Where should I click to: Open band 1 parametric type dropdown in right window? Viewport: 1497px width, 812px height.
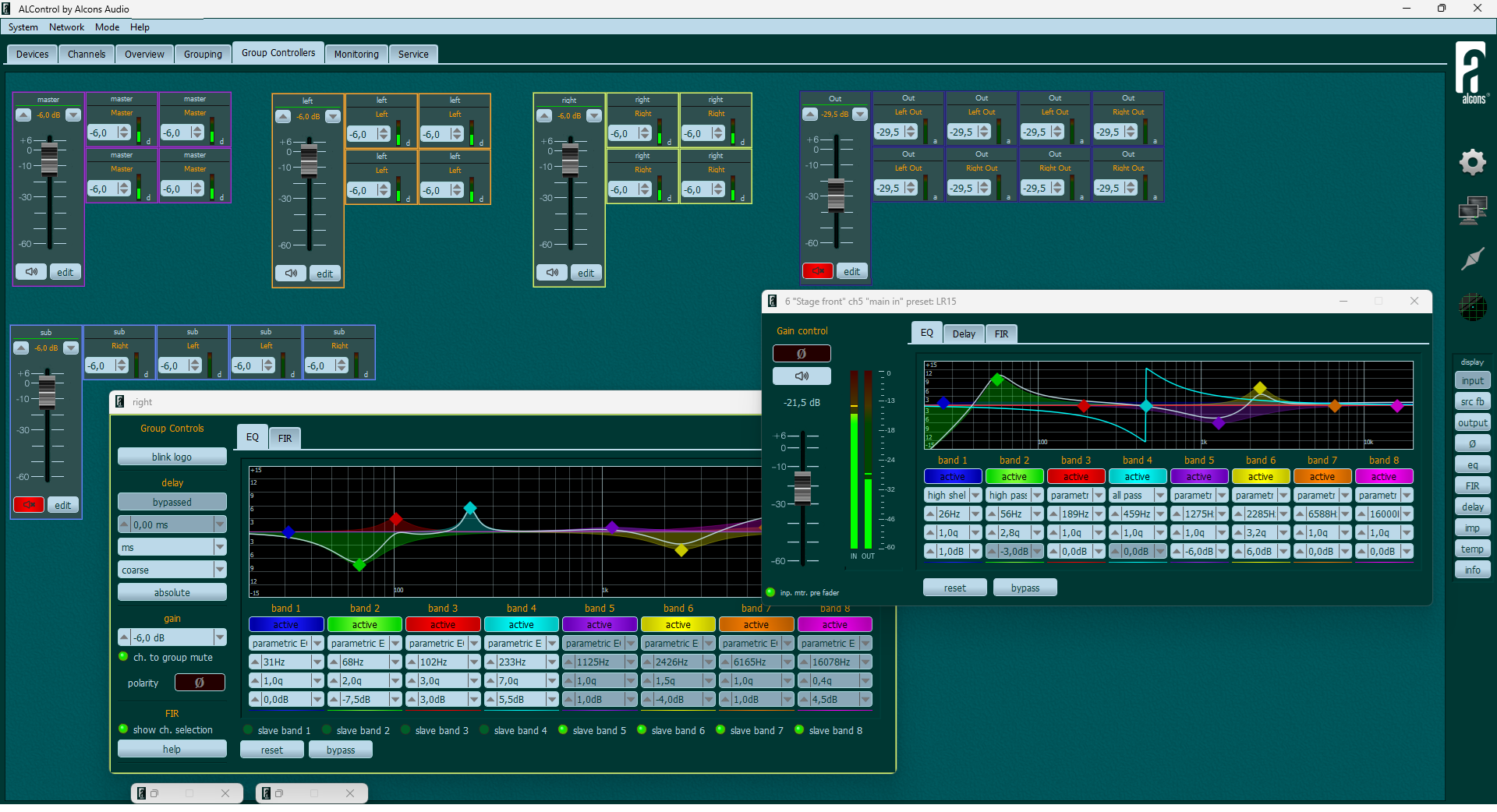pyautogui.click(x=317, y=643)
